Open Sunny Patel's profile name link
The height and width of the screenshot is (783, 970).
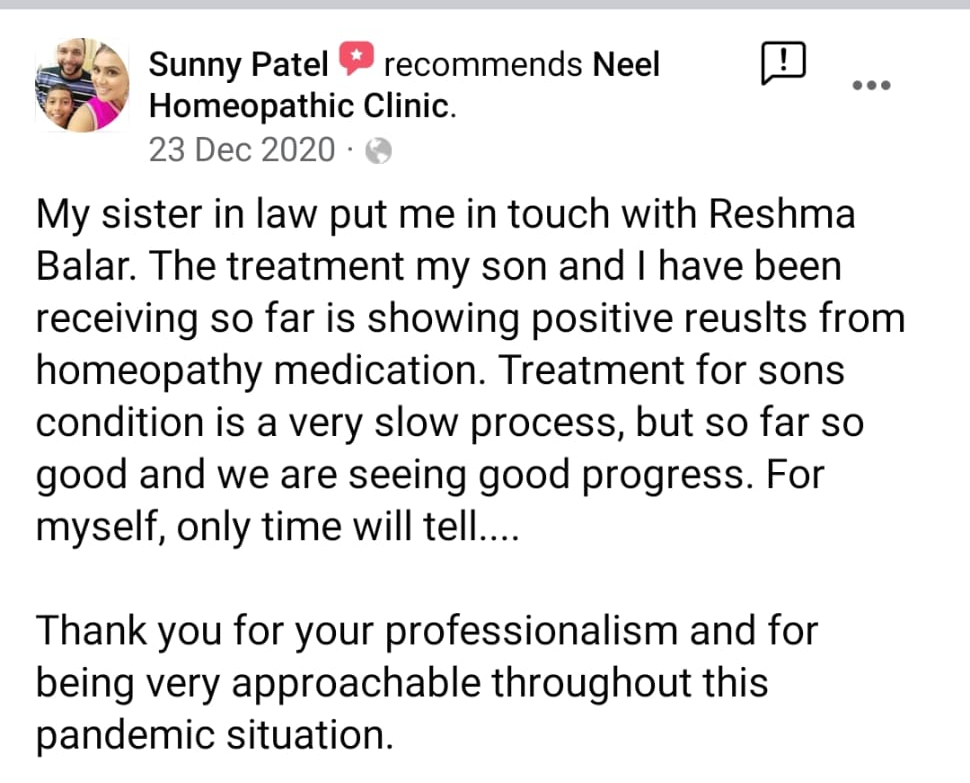(238, 65)
